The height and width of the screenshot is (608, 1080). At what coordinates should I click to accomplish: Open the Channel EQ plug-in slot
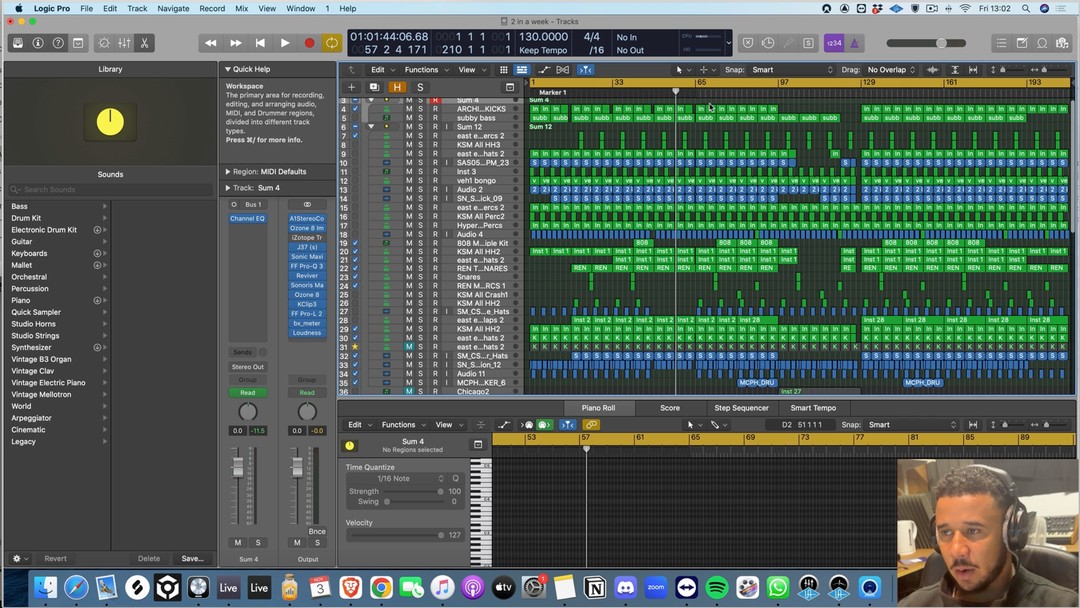click(247, 218)
